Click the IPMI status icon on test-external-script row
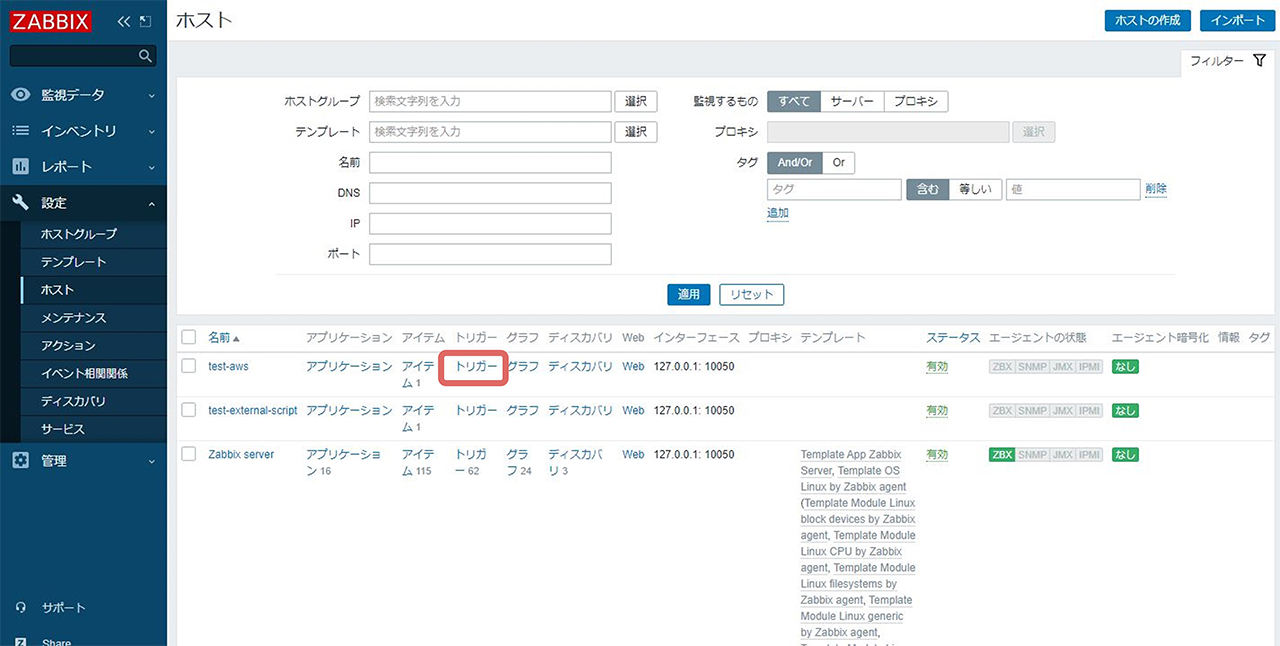Image resolution: width=1280 pixels, height=646 pixels. 1088,410
